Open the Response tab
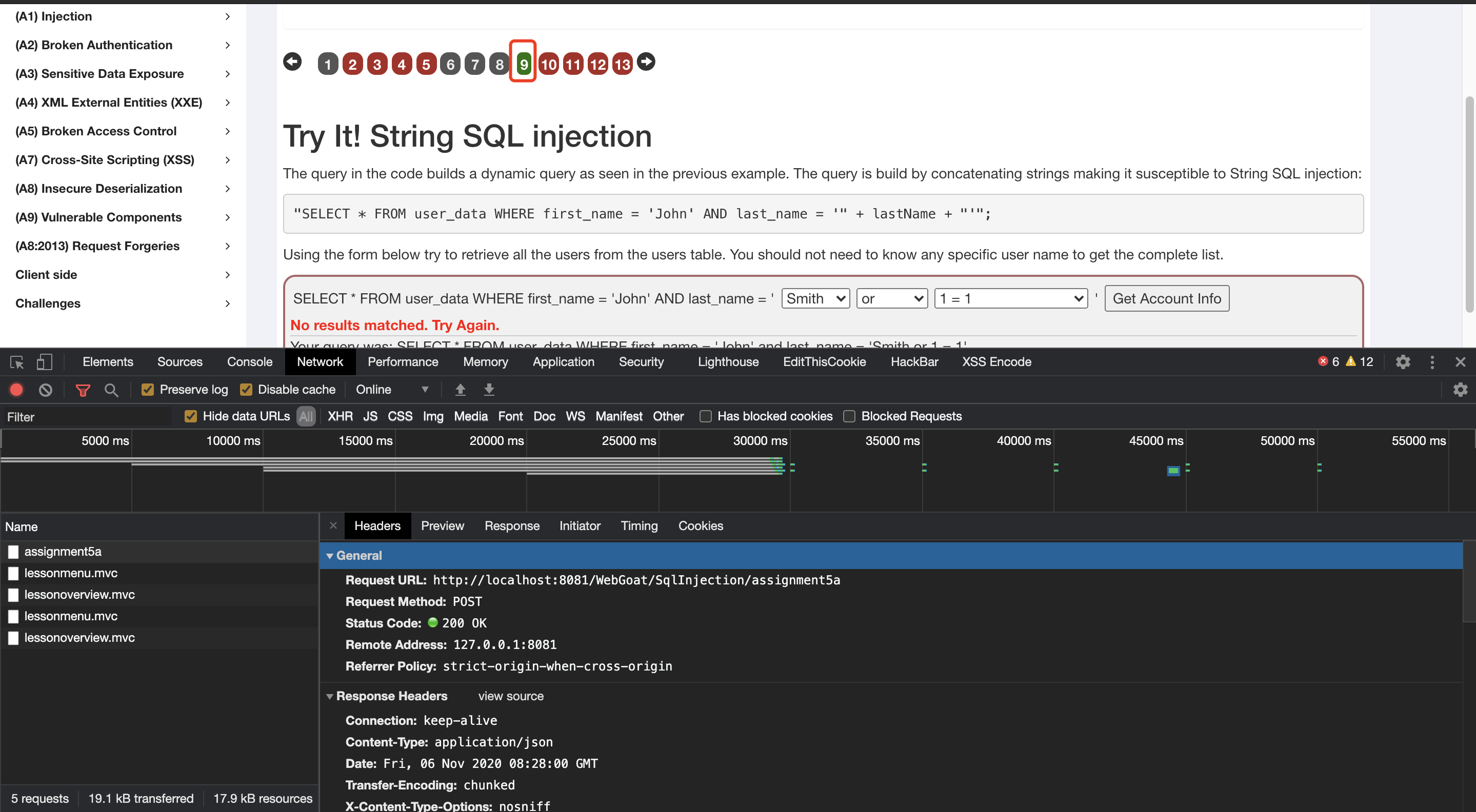The width and height of the screenshot is (1476, 812). [x=512, y=525]
